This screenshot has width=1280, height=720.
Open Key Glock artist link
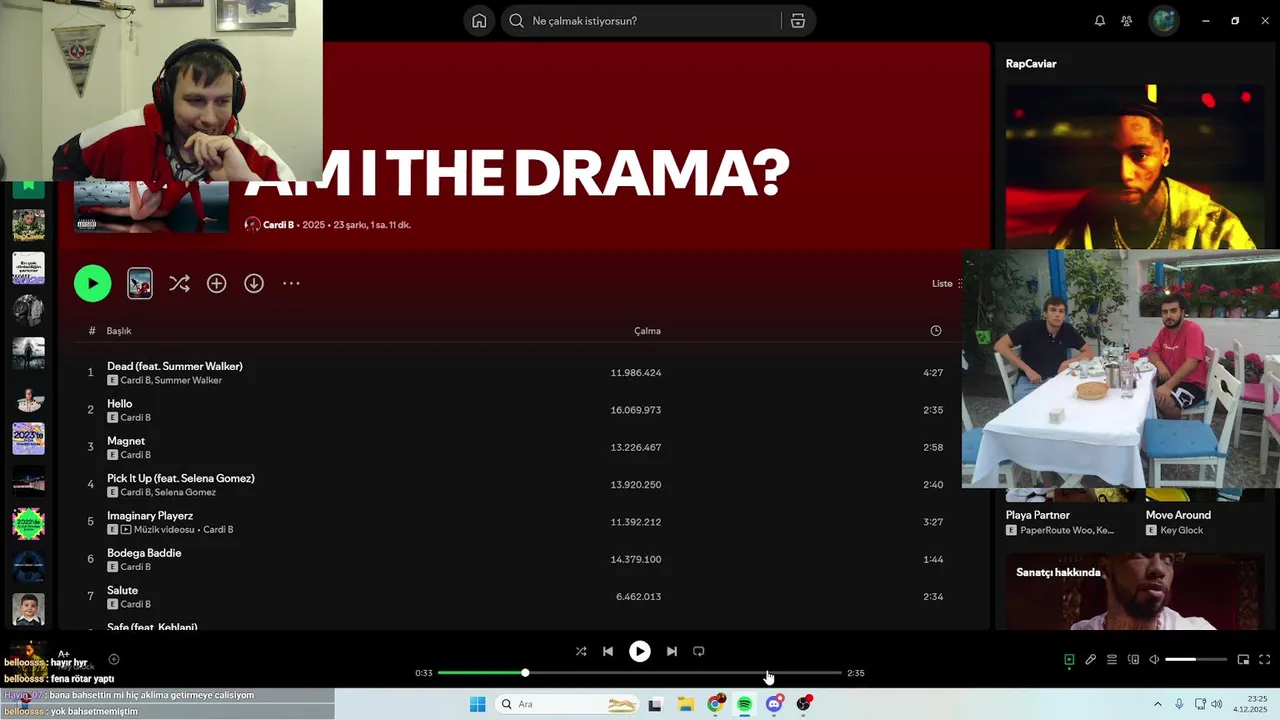pos(1182,530)
